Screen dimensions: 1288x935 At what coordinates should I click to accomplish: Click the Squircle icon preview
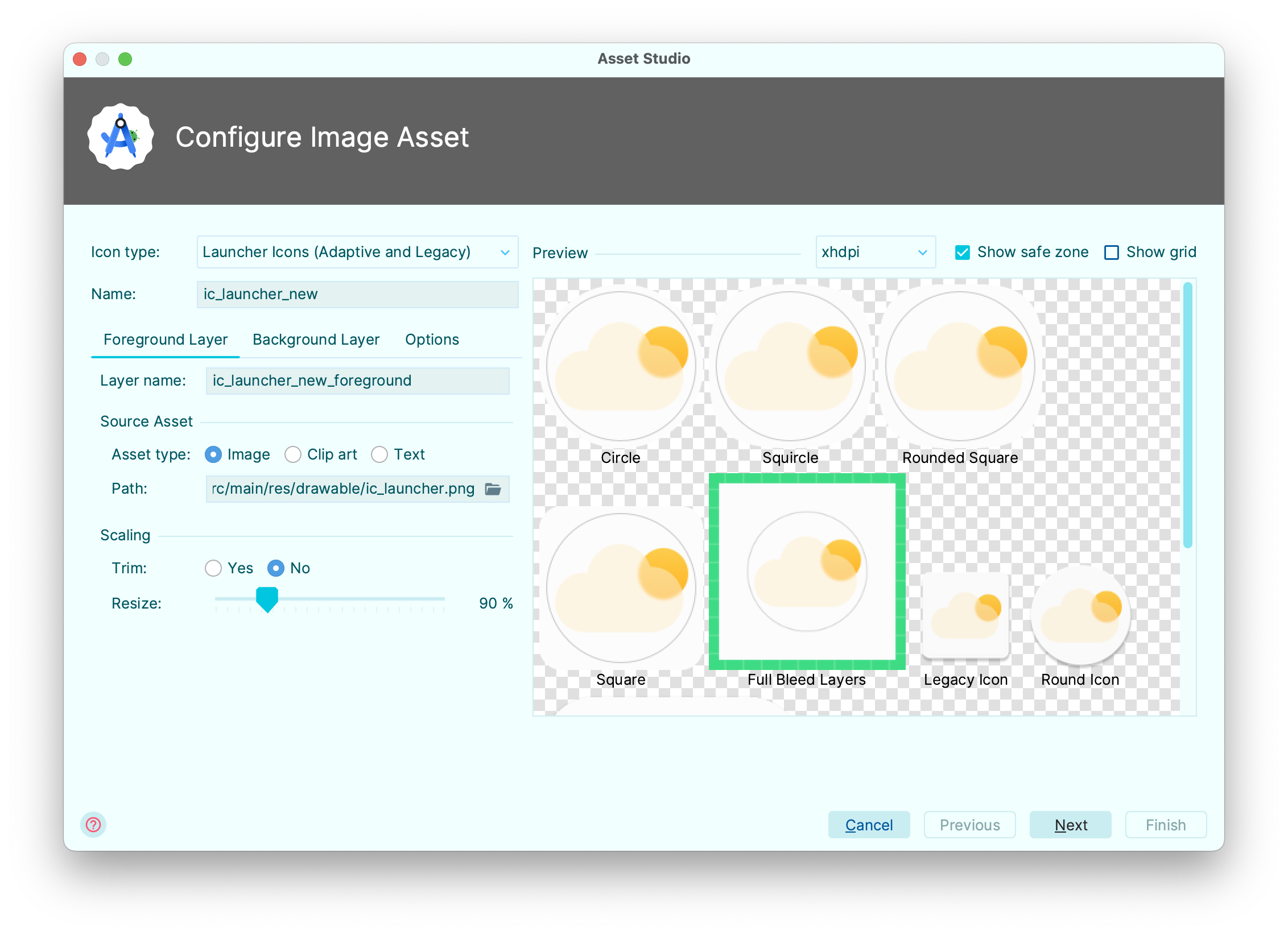[x=790, y=366]
